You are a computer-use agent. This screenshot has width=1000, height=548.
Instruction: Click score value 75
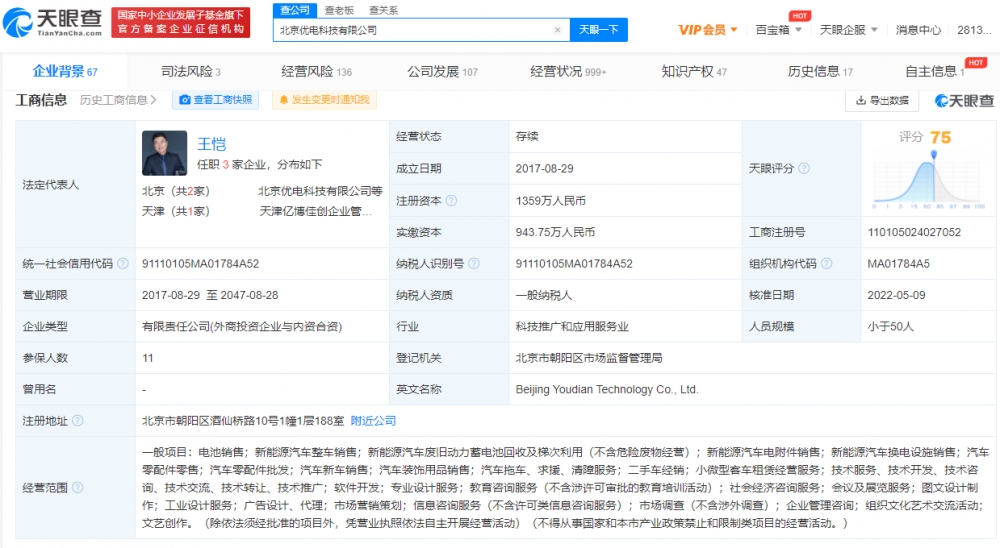pyautogui.click(x=940, y=137)
